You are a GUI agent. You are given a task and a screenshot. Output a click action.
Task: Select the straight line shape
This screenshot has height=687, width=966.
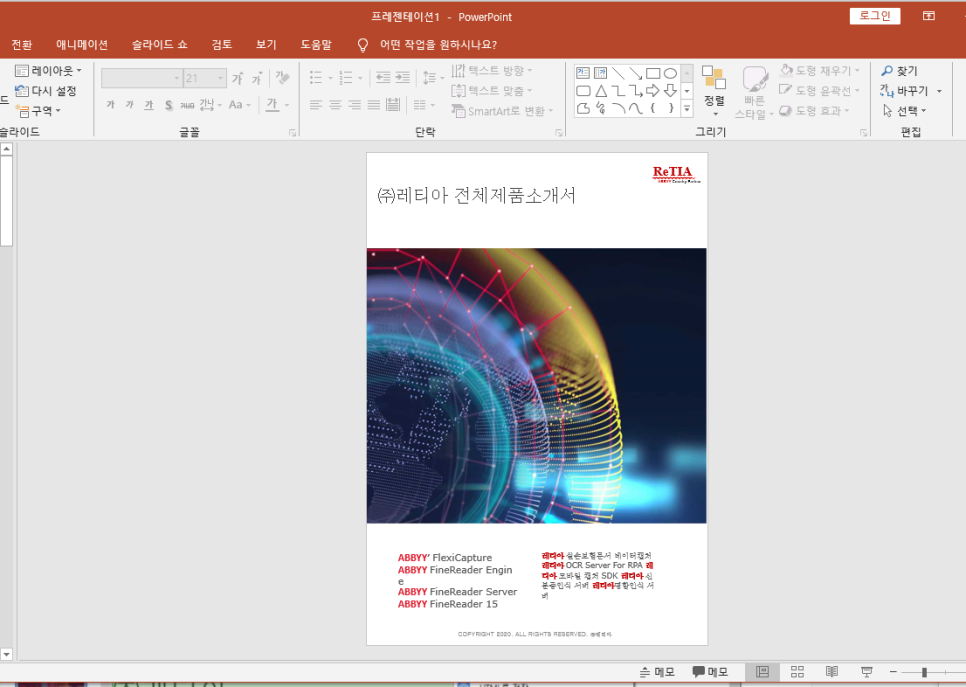(618, 73)
